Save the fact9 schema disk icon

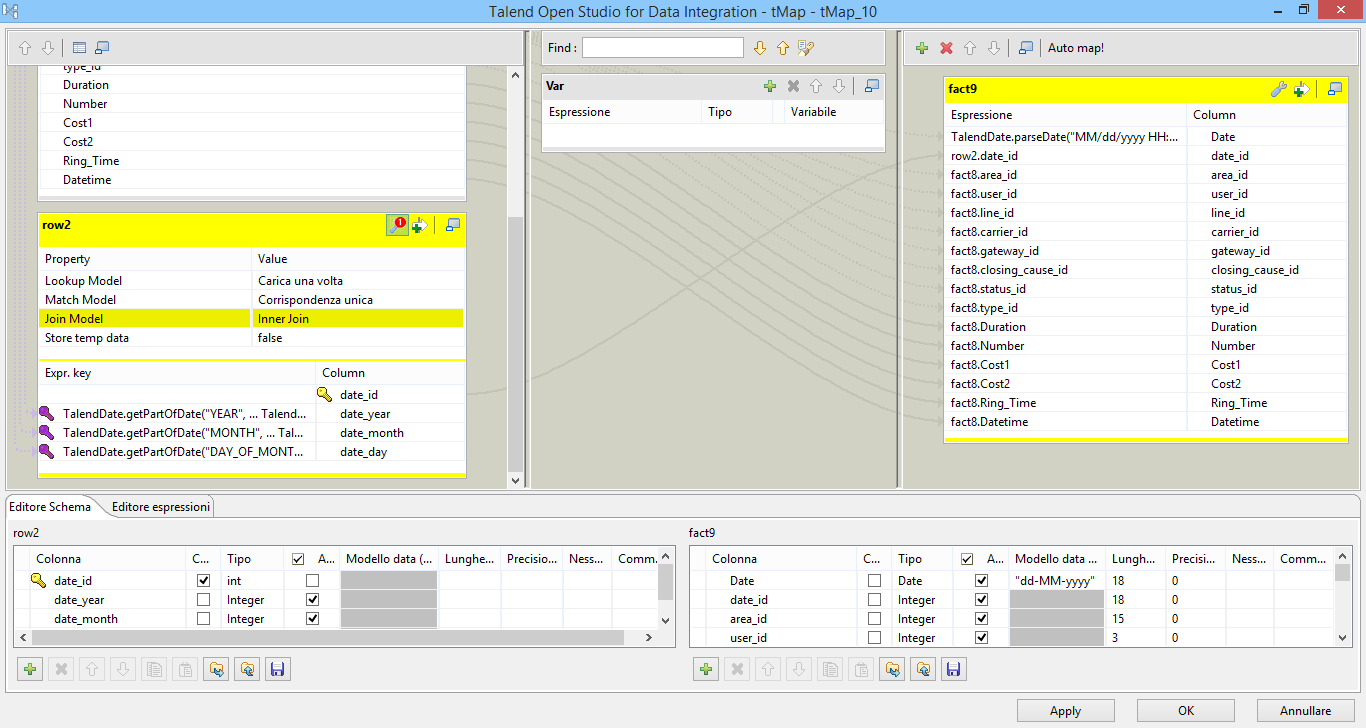(954, 669)
